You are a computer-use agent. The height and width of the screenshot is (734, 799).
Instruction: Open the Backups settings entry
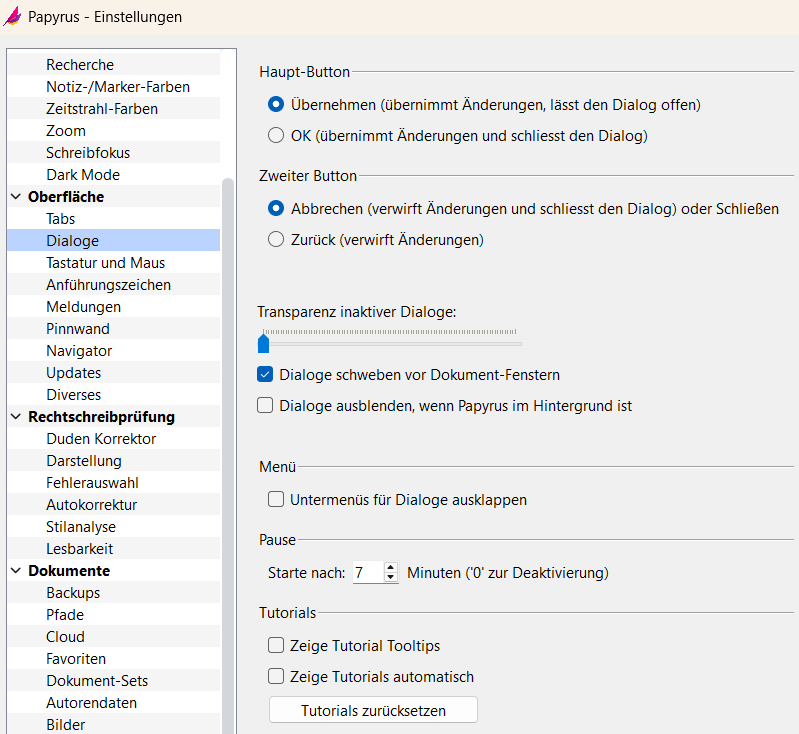(73, 593)
